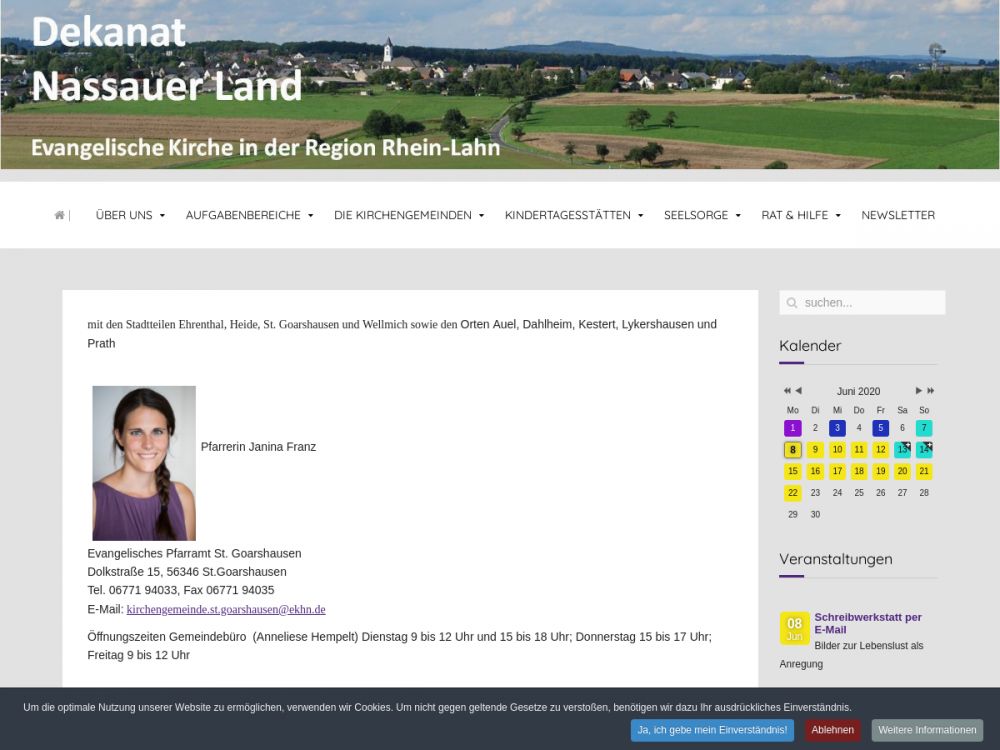Click 'Weitere Informationen' cookie button
Image resolution: width=1000 pixels, height=750 pixels.
[927, 730]
